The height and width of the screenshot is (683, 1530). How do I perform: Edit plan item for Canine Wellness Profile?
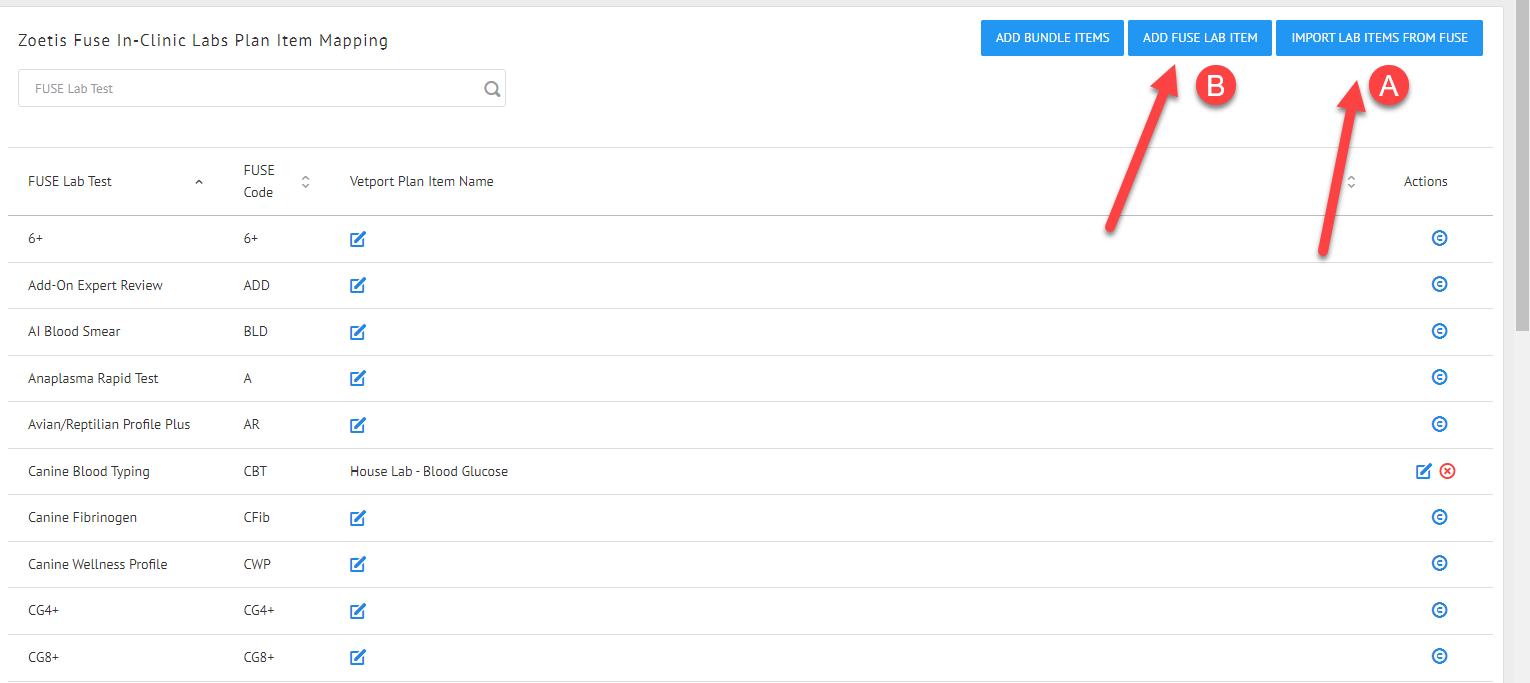pos(358,564)
